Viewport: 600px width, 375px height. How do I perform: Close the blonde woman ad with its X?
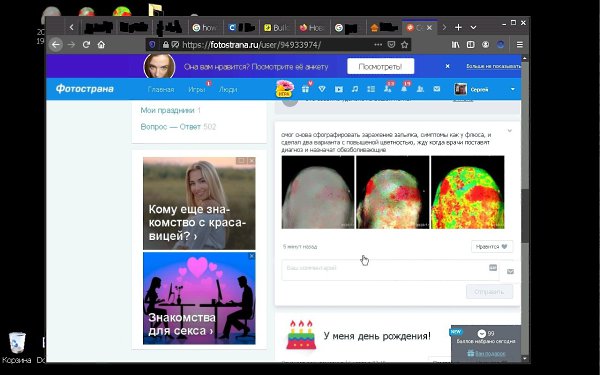tap(251, 161)
